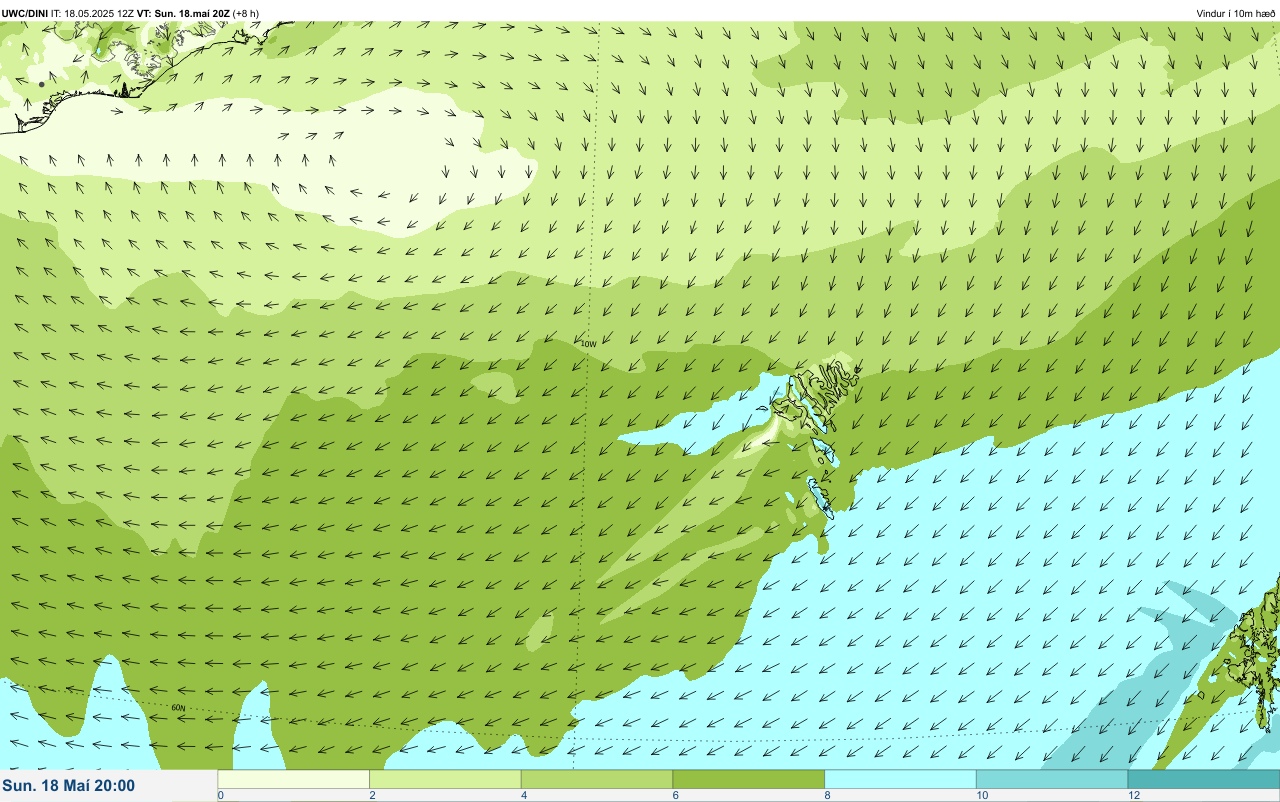The height and width of the screenshot is (802, 1280).
Task: Click the '60N' latitude label
Action: tap(178, 708)
